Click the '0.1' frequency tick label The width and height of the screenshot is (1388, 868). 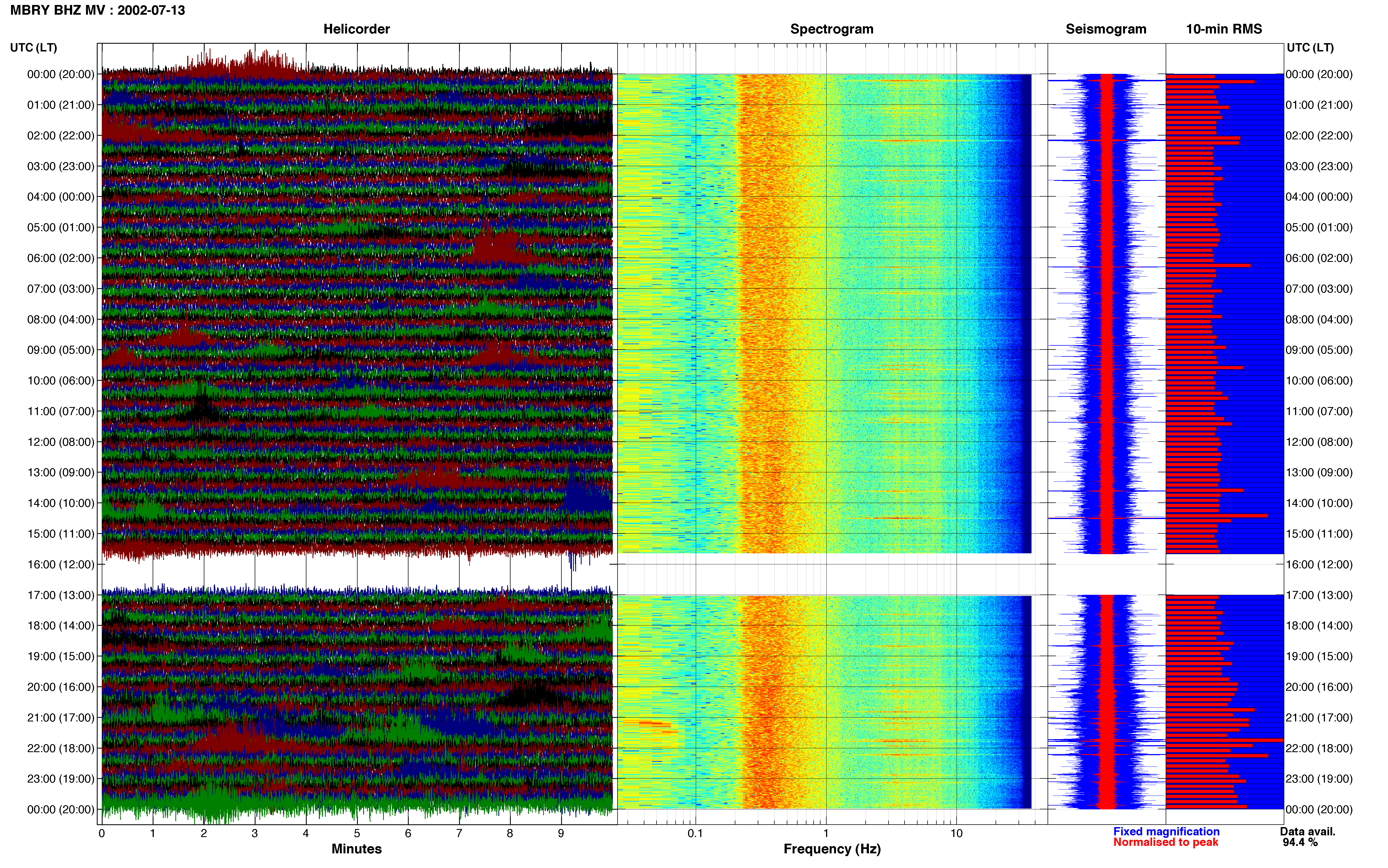(x=695, y=833)
